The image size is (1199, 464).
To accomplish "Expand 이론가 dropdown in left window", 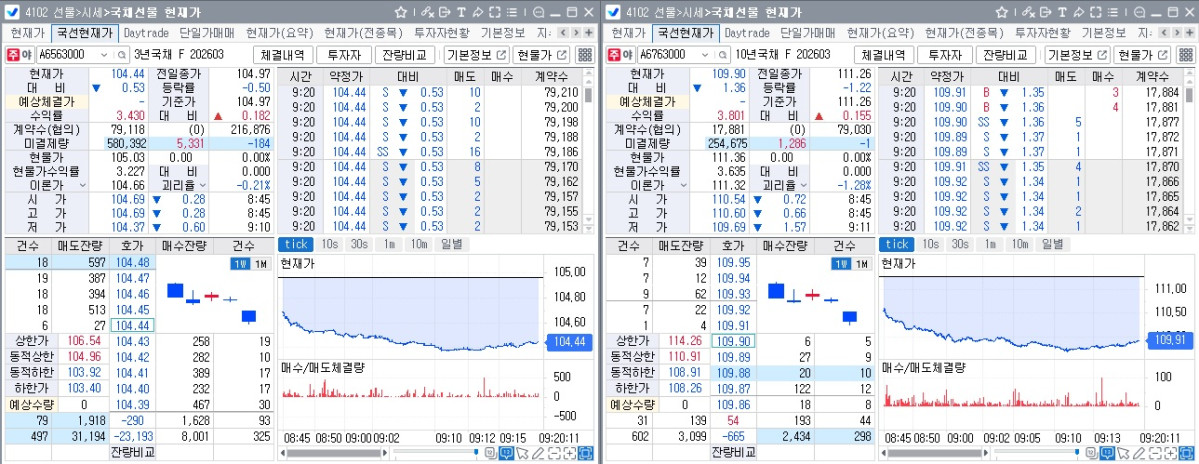I will click(x=83, y=185).
